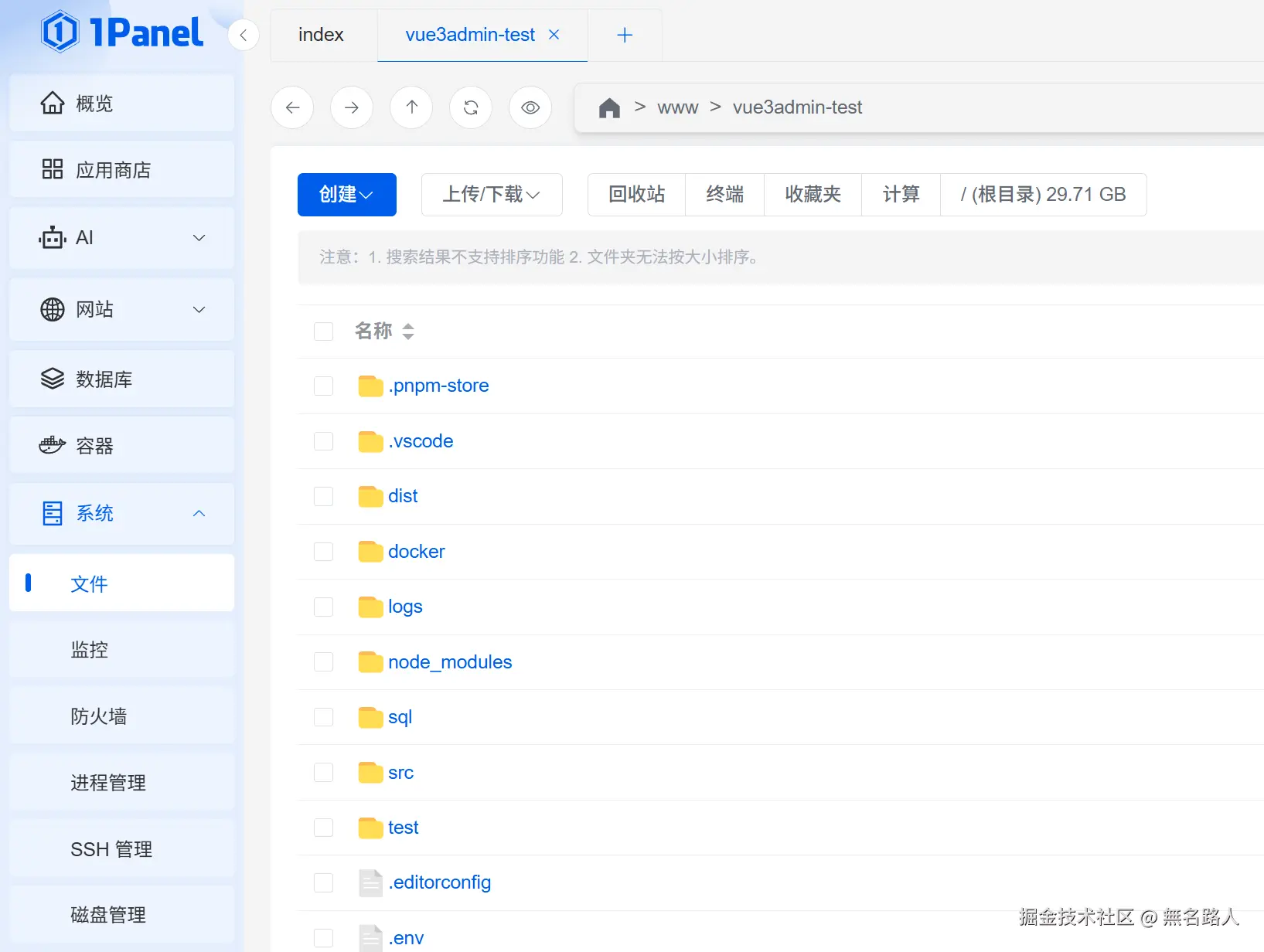Open the 数据库 database layers icon
The height and width of the screenshot is (952, 1264).
53,379
